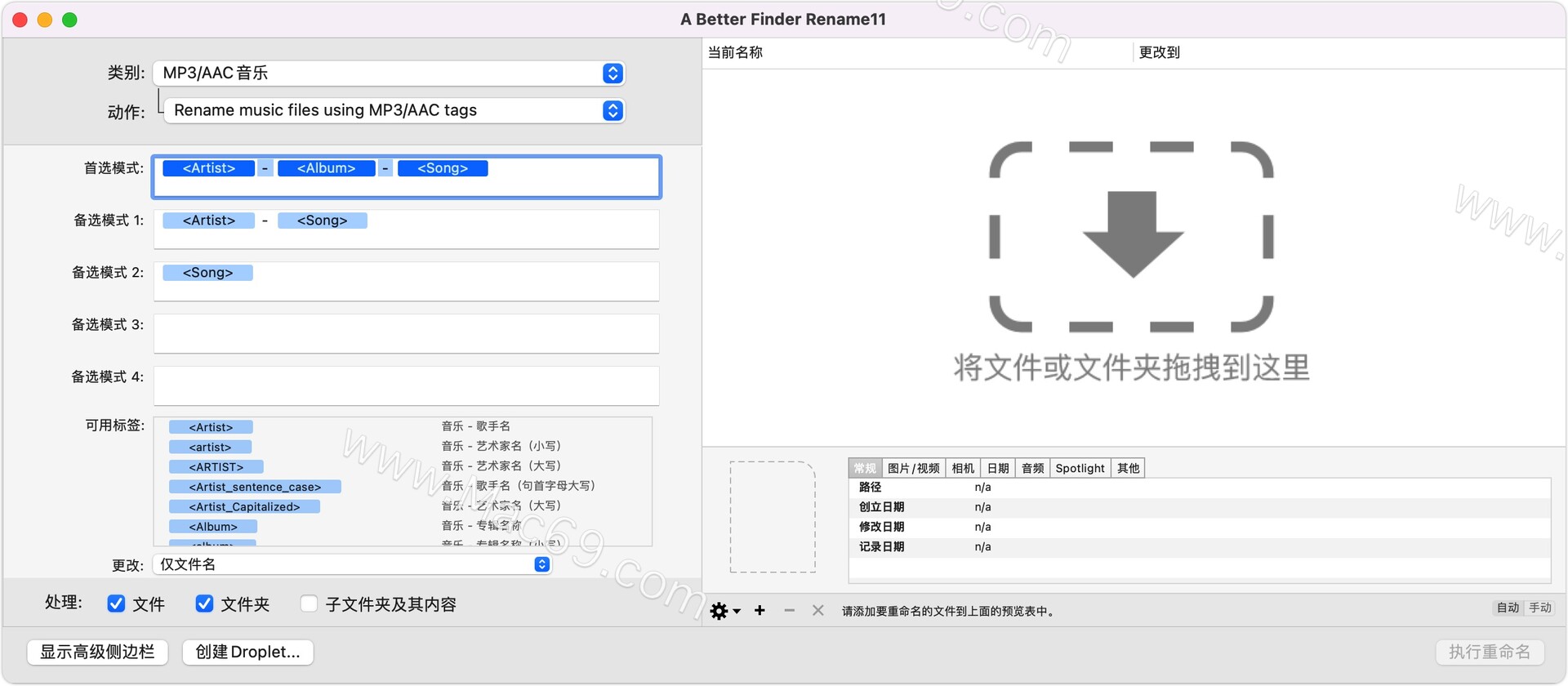Select 自动 preview mode

(x=1508, y=608)
